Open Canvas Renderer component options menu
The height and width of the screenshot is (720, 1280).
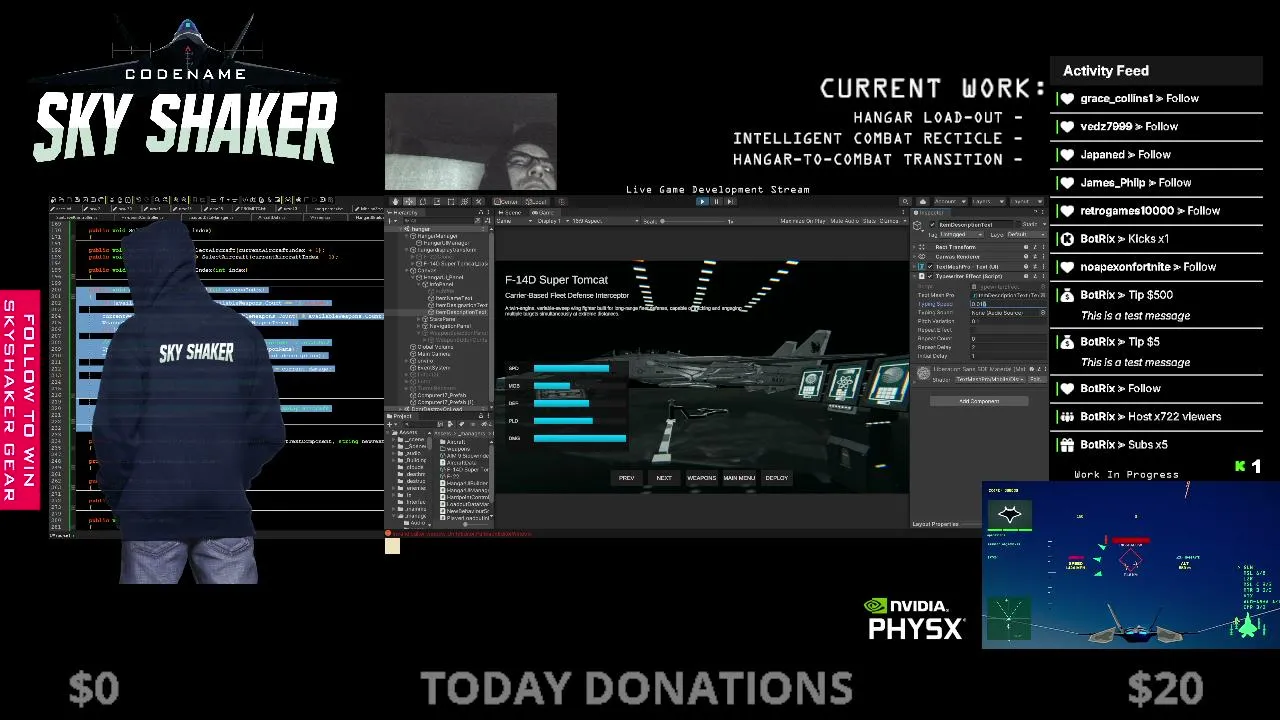[1042, 257]
